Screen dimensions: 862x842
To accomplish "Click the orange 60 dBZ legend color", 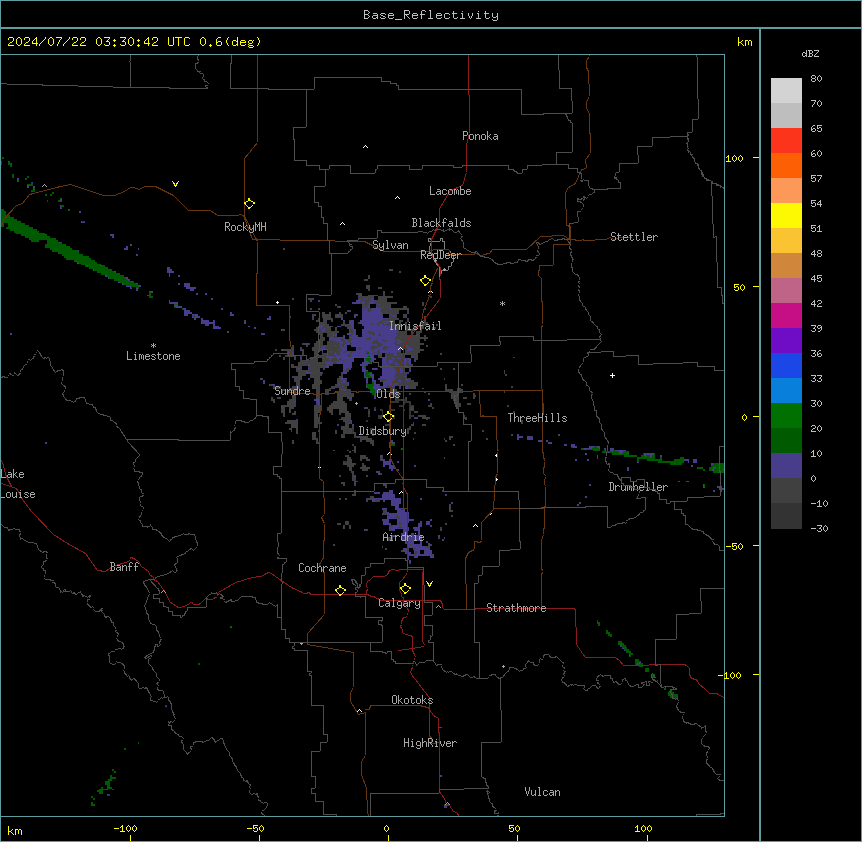I will [786, 165].
